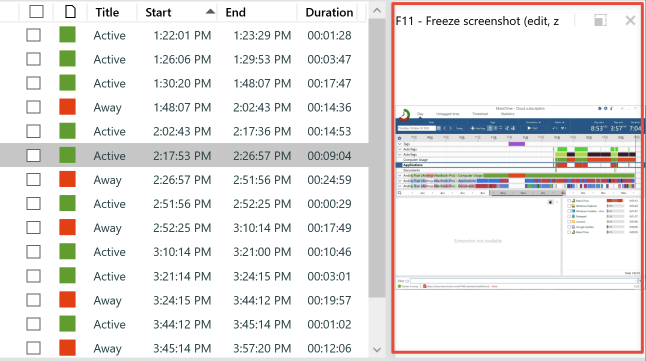This screenshot has width=646, height=361.
Task: Check the box for the 3:24:15 PM Away row
Action: (33, 300)
